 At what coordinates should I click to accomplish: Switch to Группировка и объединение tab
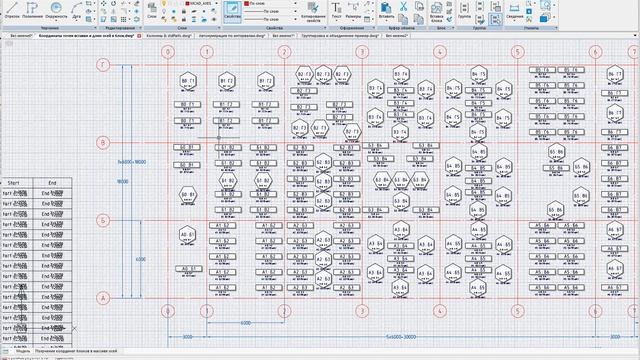pos(340,36)
